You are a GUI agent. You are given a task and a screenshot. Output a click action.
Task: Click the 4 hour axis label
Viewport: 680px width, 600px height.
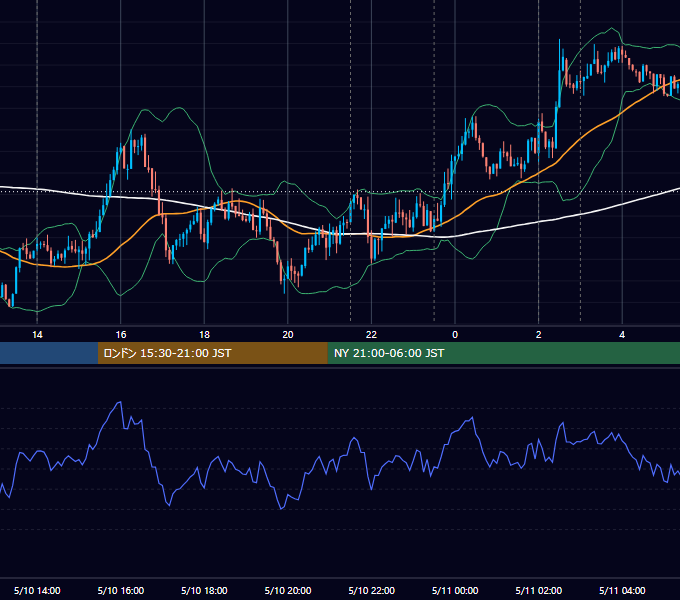tap(622, 335)
